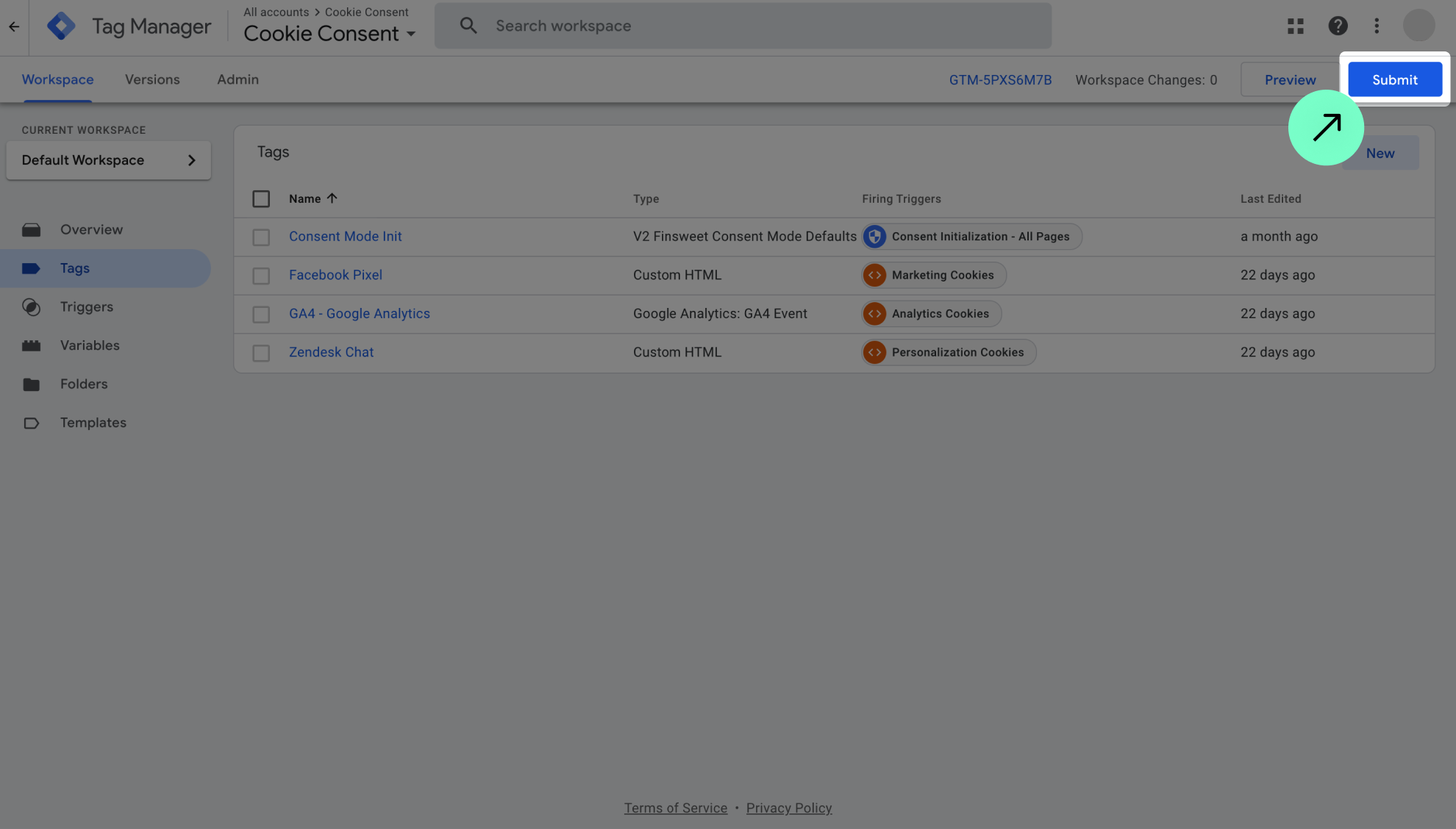Screen dimensions: 1456x829
Task: Toggle the select-all tags checkbox
Action: click(x=261, y=199)
